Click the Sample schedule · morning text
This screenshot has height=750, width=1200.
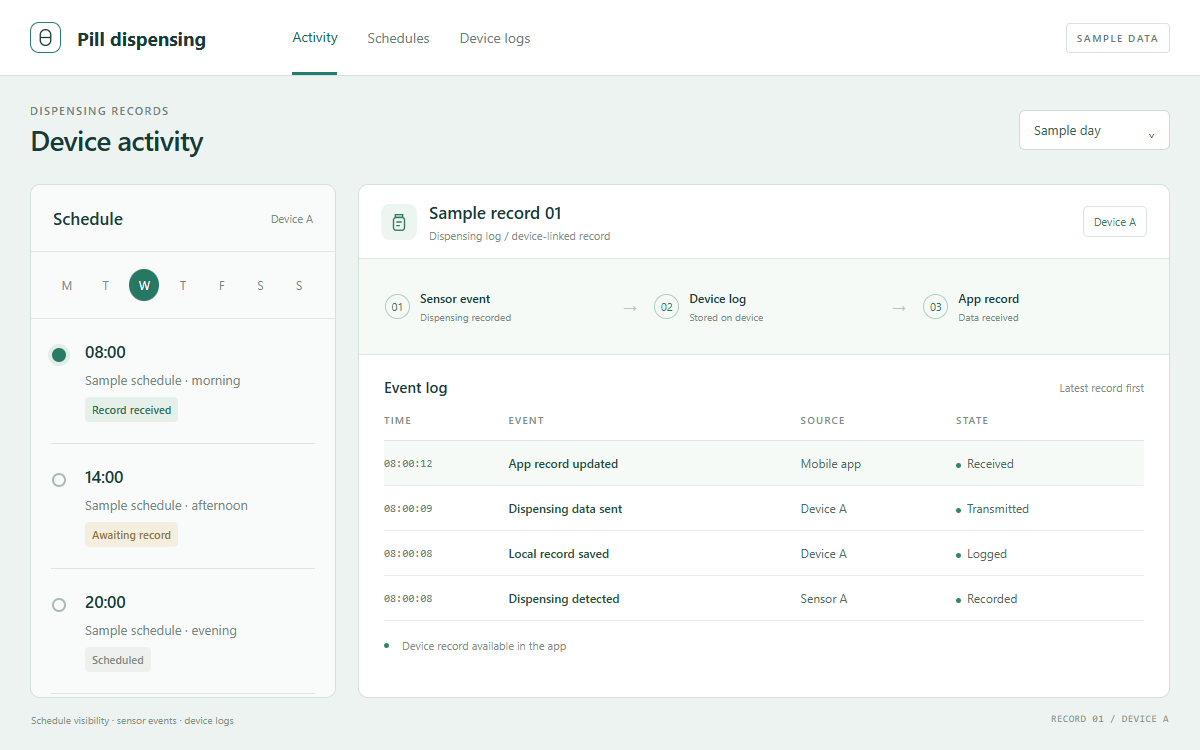coord(162,381)
